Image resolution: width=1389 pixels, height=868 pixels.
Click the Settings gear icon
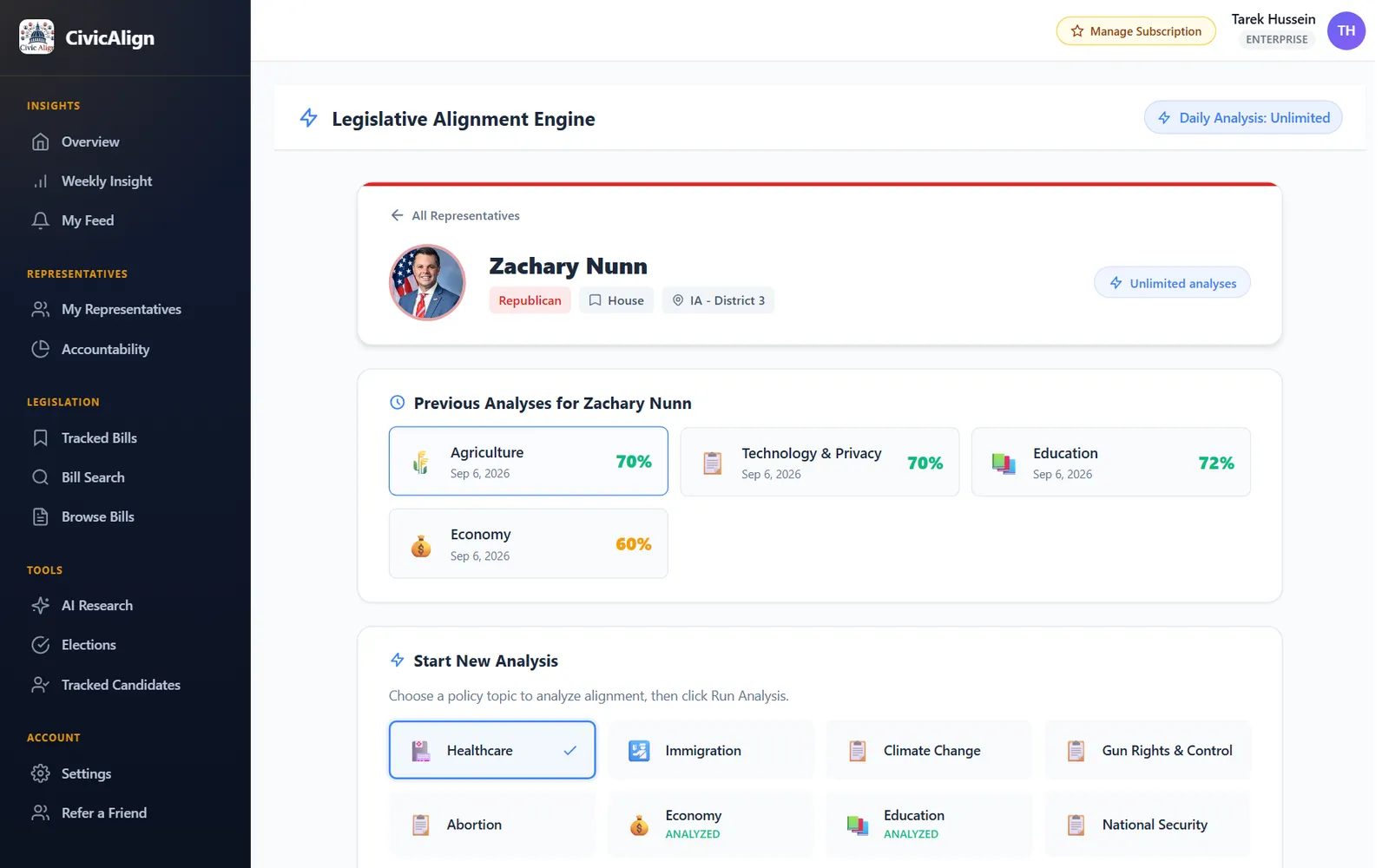click(x=40, y=773)
